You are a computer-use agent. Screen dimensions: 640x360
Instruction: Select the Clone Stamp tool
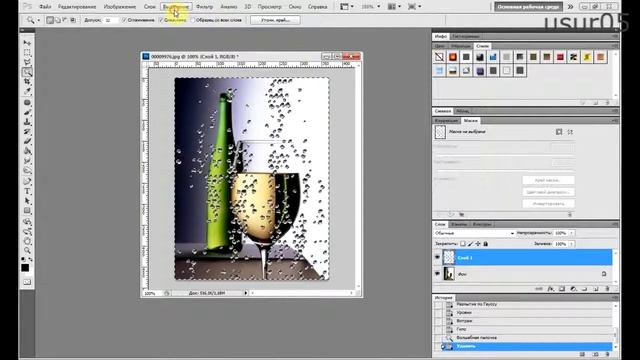tap(27, 122)
